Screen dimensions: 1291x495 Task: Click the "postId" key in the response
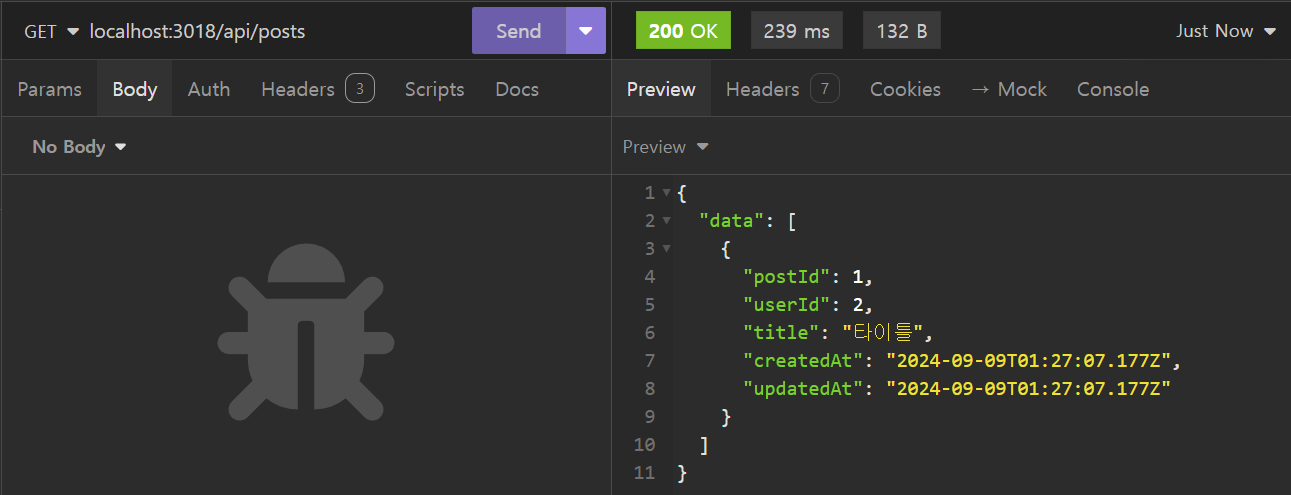pyautogui.click(x=786, y=276)
